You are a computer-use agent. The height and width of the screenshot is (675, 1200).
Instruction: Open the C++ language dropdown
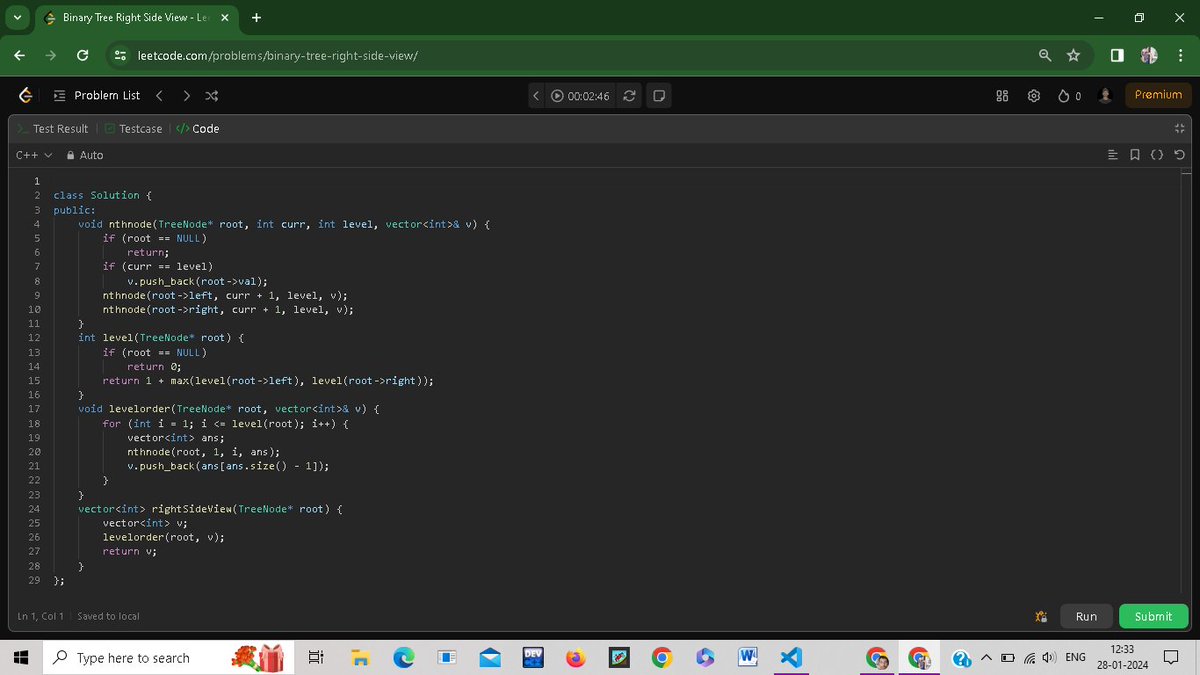pos(34,155)
